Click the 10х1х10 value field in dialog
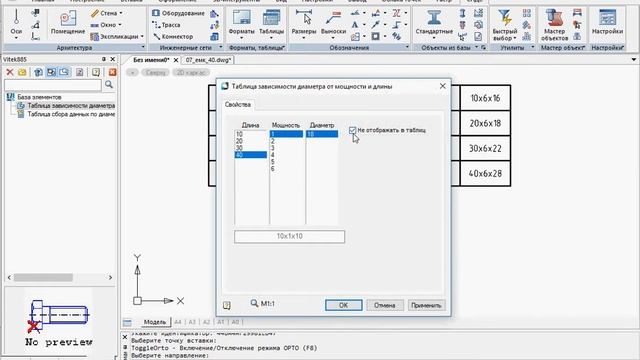Image resolution: width=640 pixels, height=360 pixels. (x=289, y=236)
